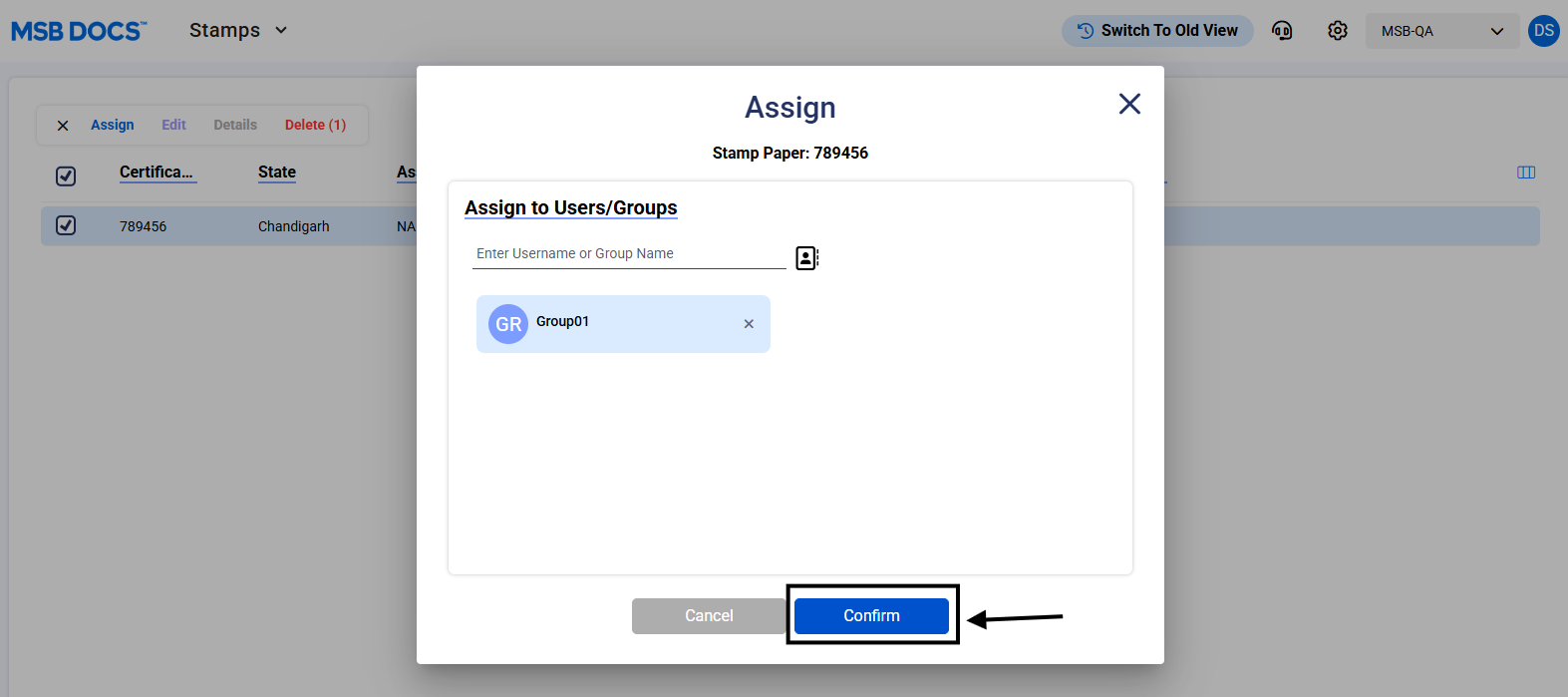This screenshot has width=1568, height=697.
Task: Remove Group01 from assignees
Action: (x=749, y=324)
